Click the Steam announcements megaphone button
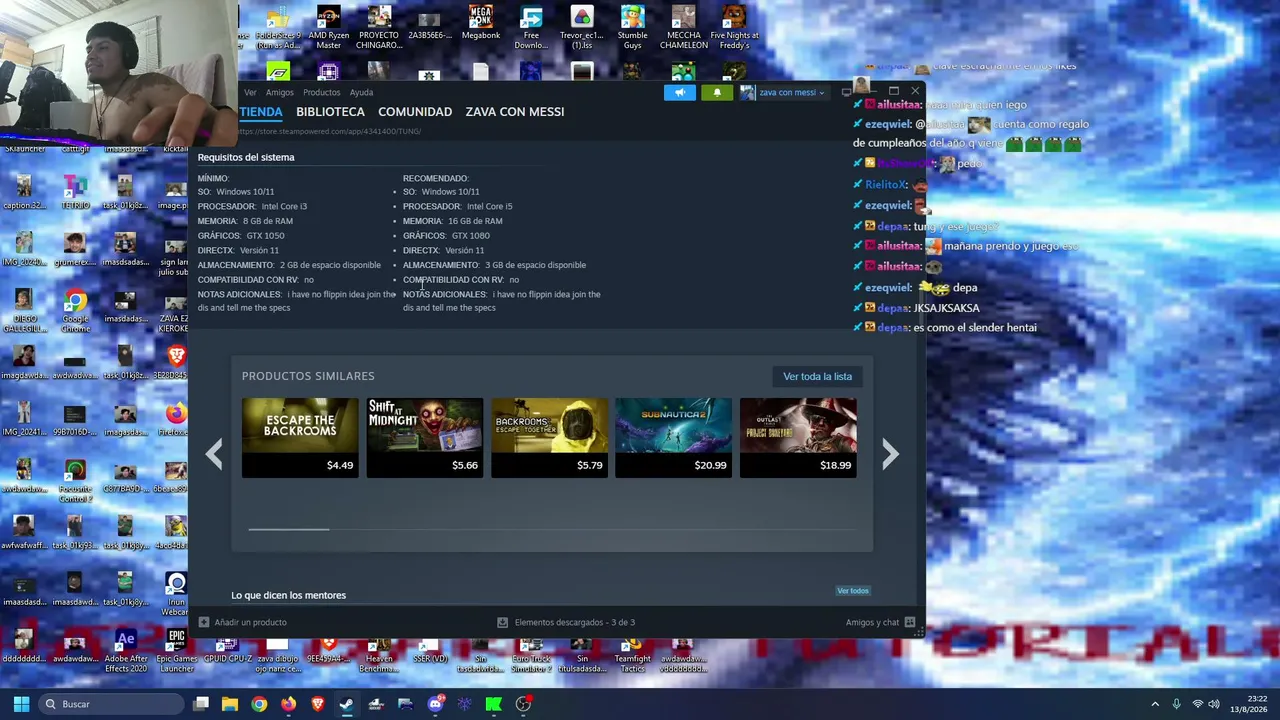 (x=679, y=93)
